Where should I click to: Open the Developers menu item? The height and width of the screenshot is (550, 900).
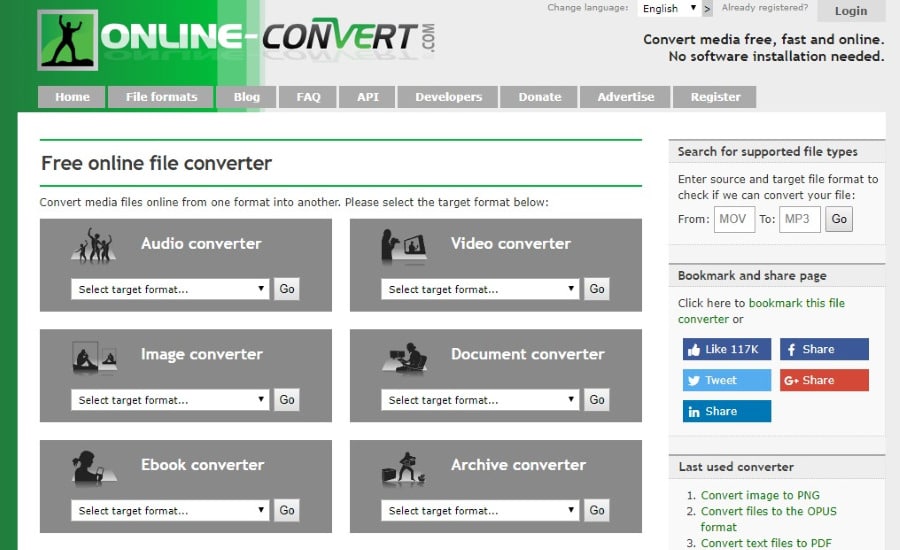(x=448, y=97)
